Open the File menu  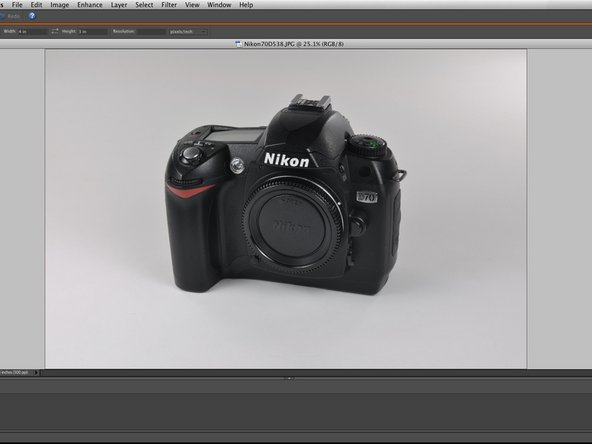17,5
